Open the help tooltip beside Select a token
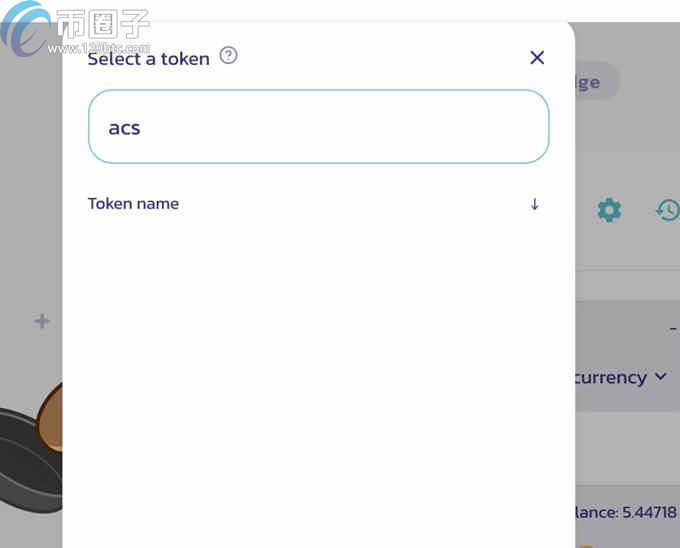Screen dimensions: 680x548 click(229, 55)
